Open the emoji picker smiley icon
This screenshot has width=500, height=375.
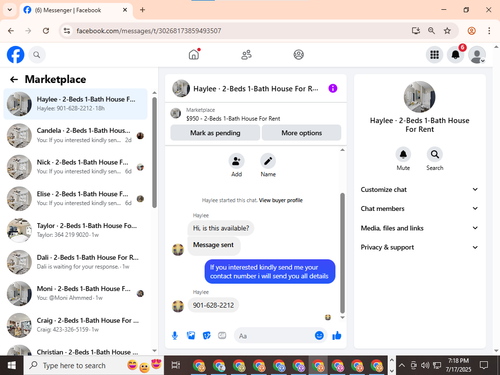click(x=319, y=335)
